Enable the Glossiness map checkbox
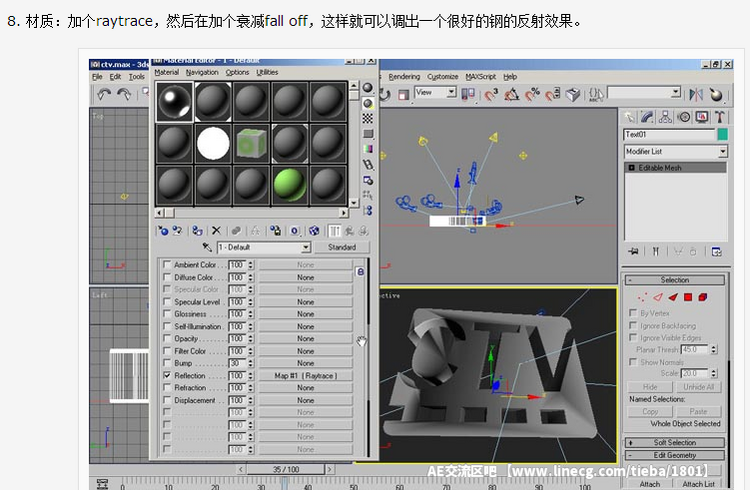Image resolution: width=750 pixels, height=490 pixels. pos(166,314)
